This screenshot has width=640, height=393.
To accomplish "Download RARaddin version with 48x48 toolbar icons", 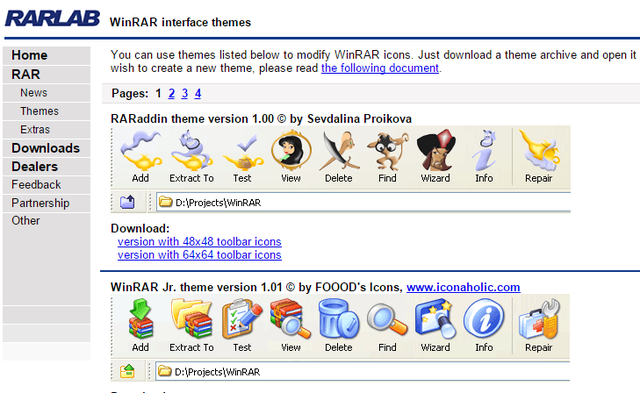I will 200,242.
